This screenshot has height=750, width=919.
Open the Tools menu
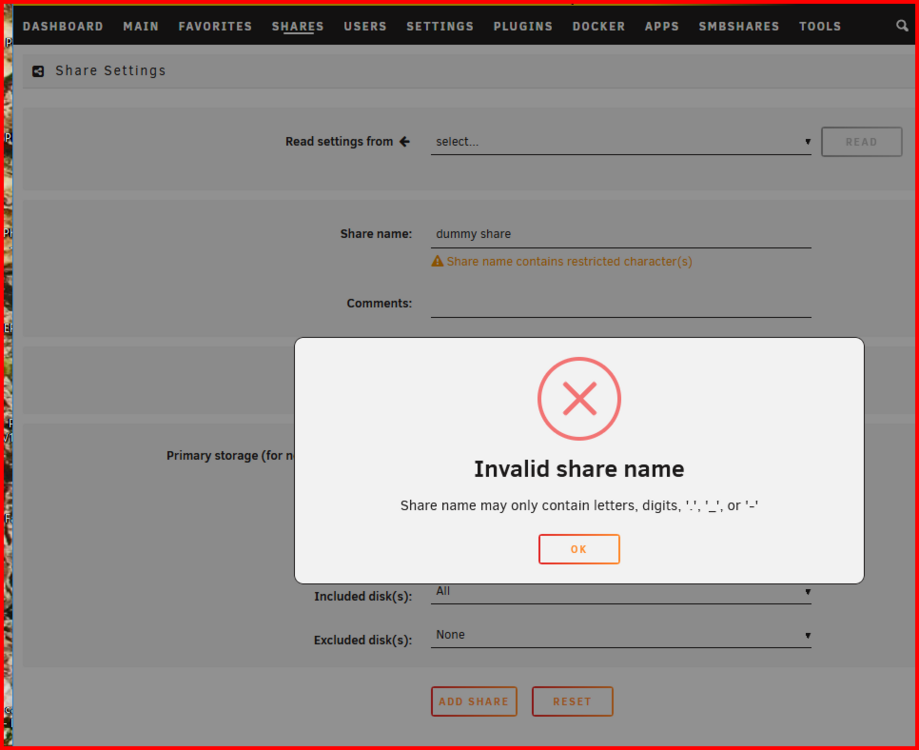(820, 26)
